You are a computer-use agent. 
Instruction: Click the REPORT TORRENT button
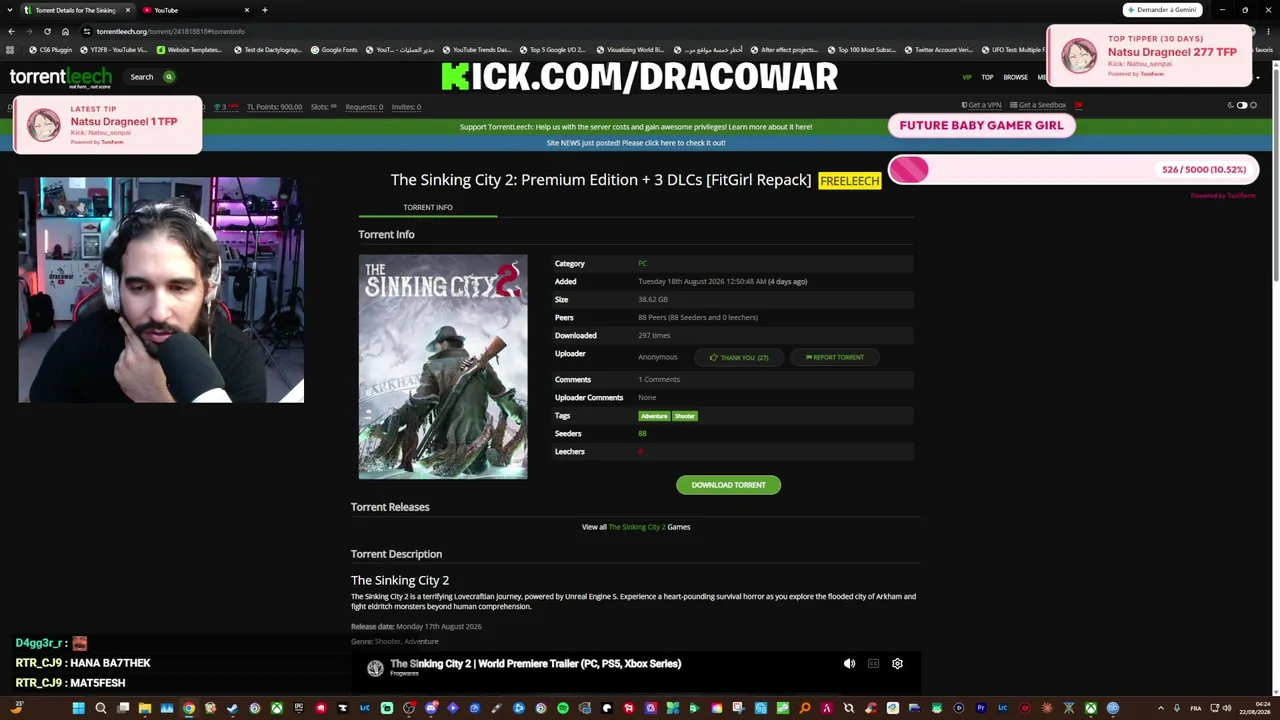coord(834,357)
